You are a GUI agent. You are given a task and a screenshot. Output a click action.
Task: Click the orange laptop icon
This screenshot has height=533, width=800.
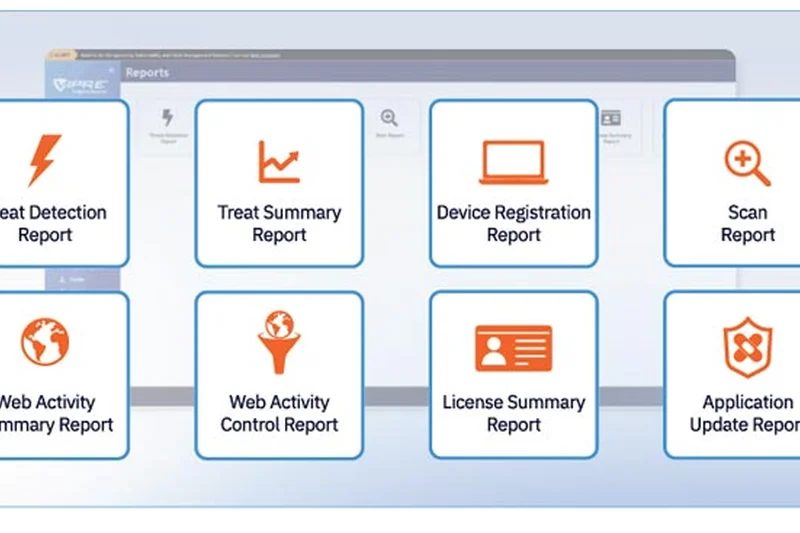[x=513, y=162]
